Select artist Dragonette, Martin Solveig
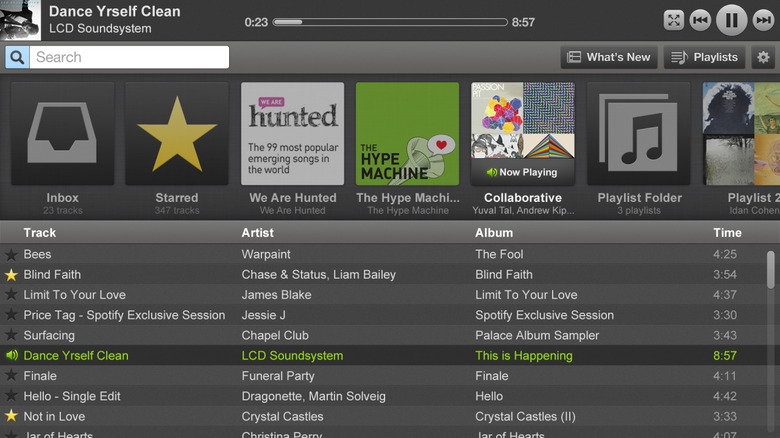 point(313,397)
